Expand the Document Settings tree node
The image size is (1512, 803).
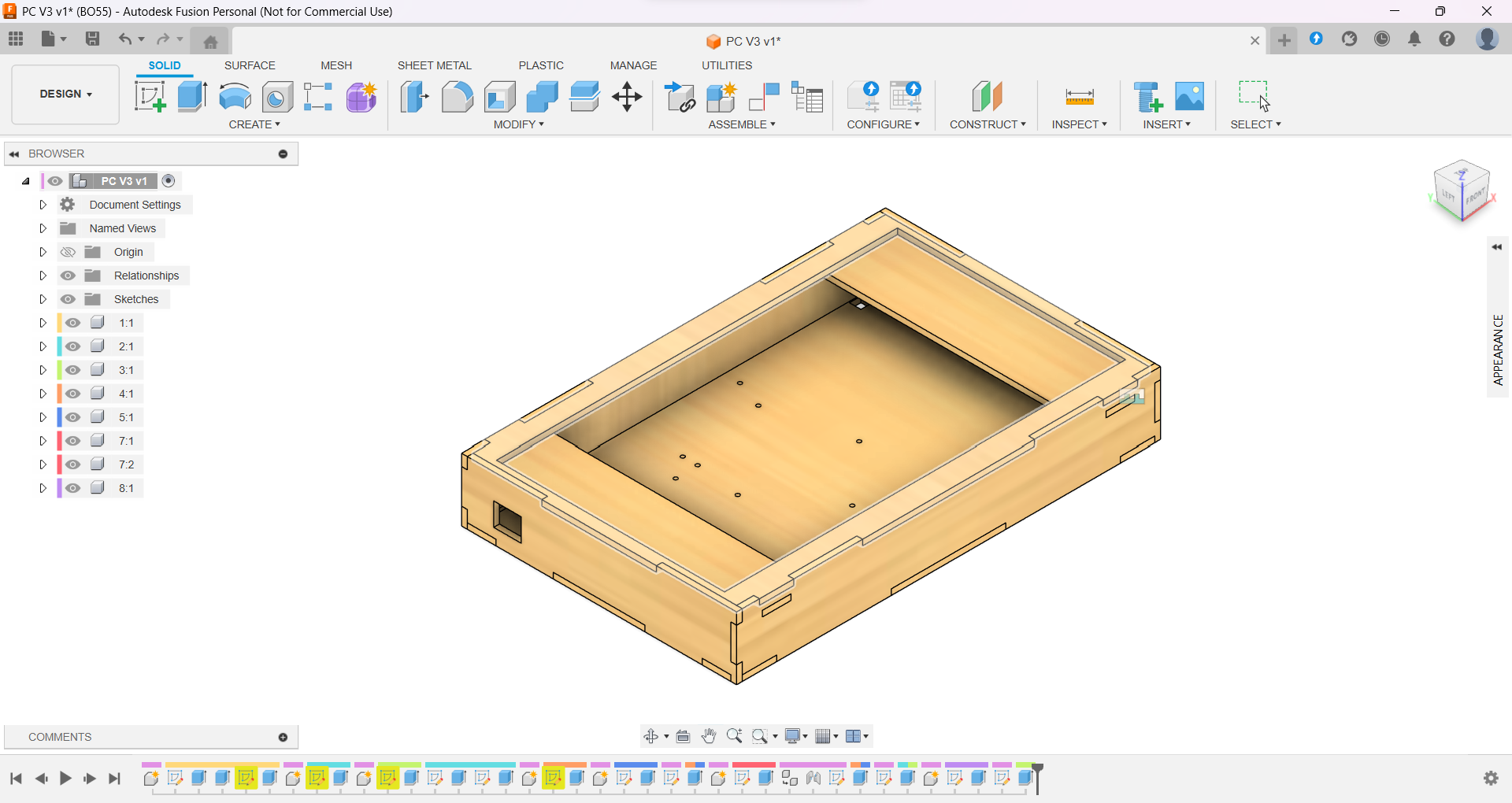[x=43, y=205]
